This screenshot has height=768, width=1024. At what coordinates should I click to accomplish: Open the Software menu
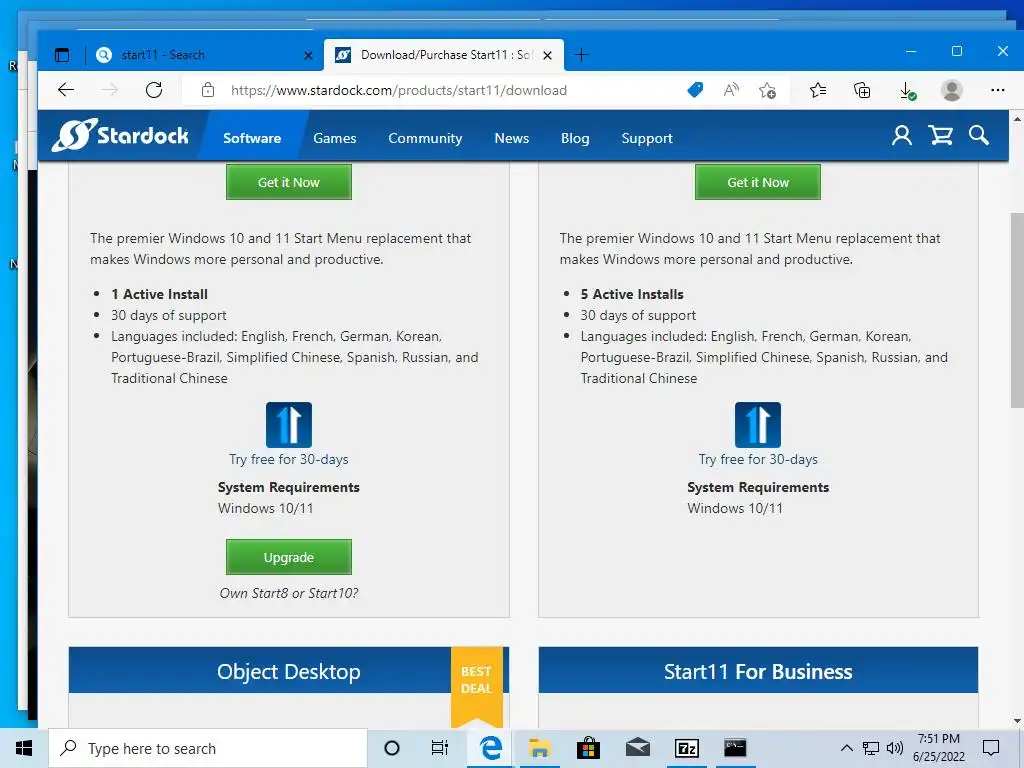pos(252,138)
